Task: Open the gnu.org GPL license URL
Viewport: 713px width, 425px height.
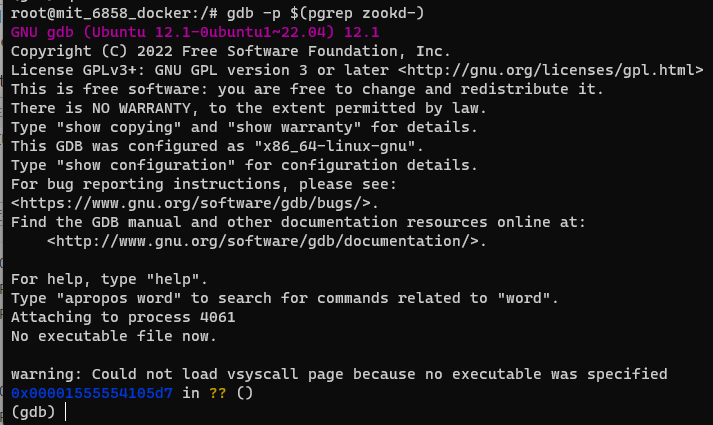Action: pos(550,70)
